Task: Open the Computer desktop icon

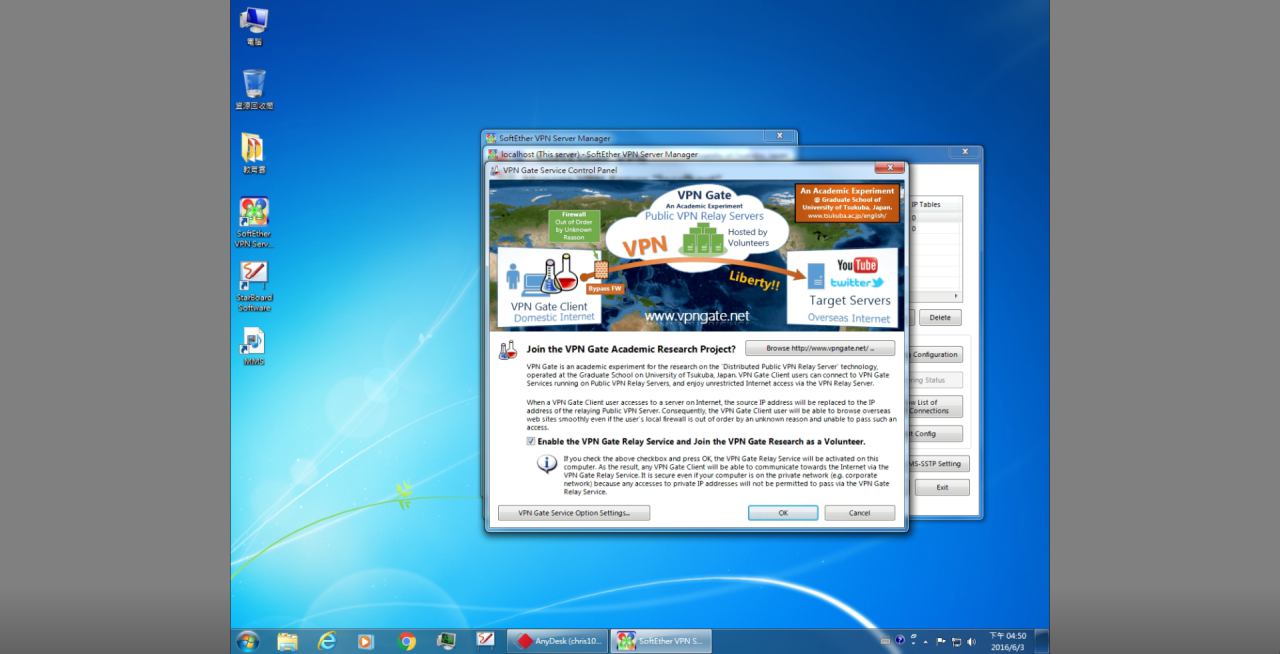Action: 254,26
